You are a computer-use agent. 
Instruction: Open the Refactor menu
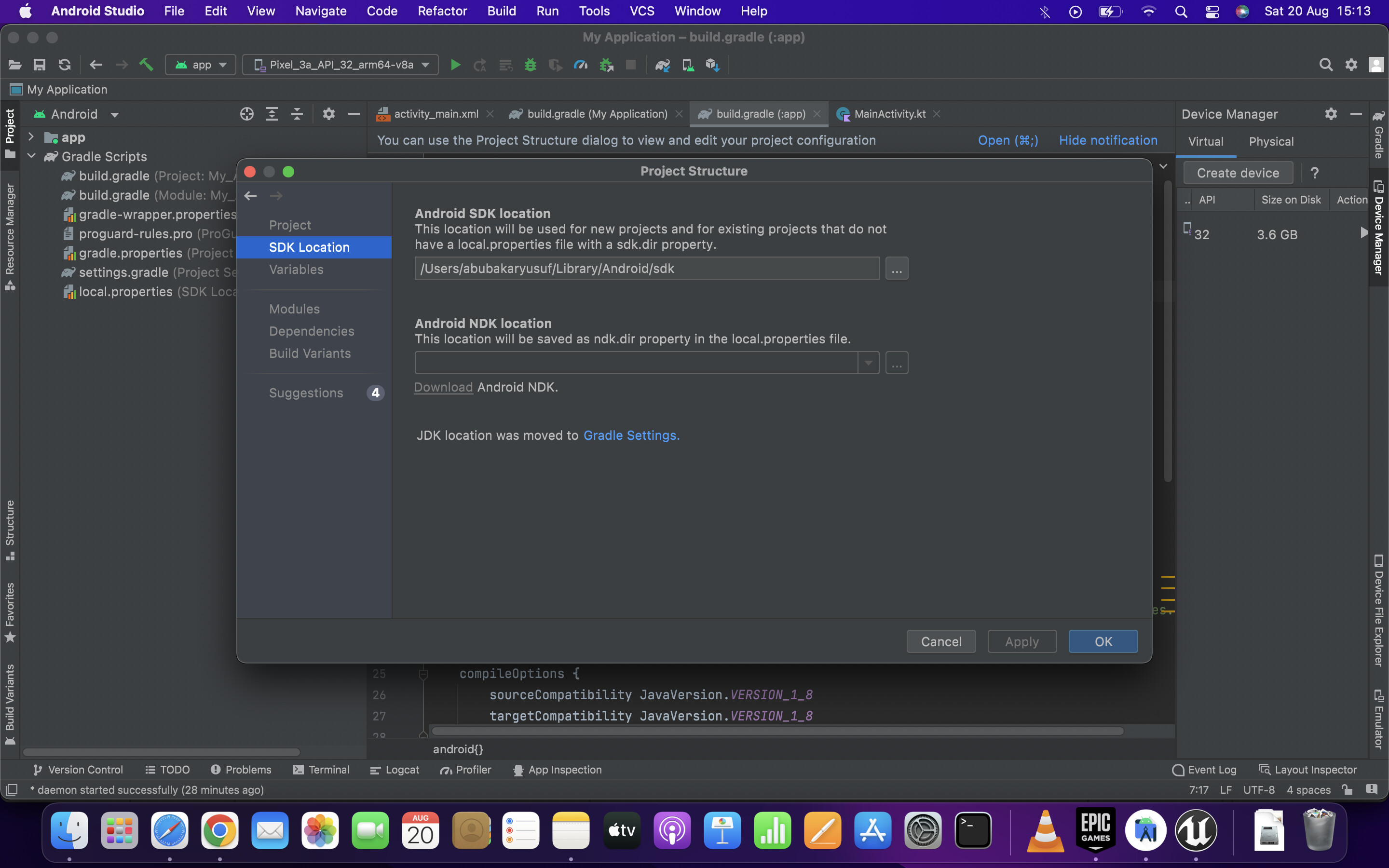(x=442, y=11)
